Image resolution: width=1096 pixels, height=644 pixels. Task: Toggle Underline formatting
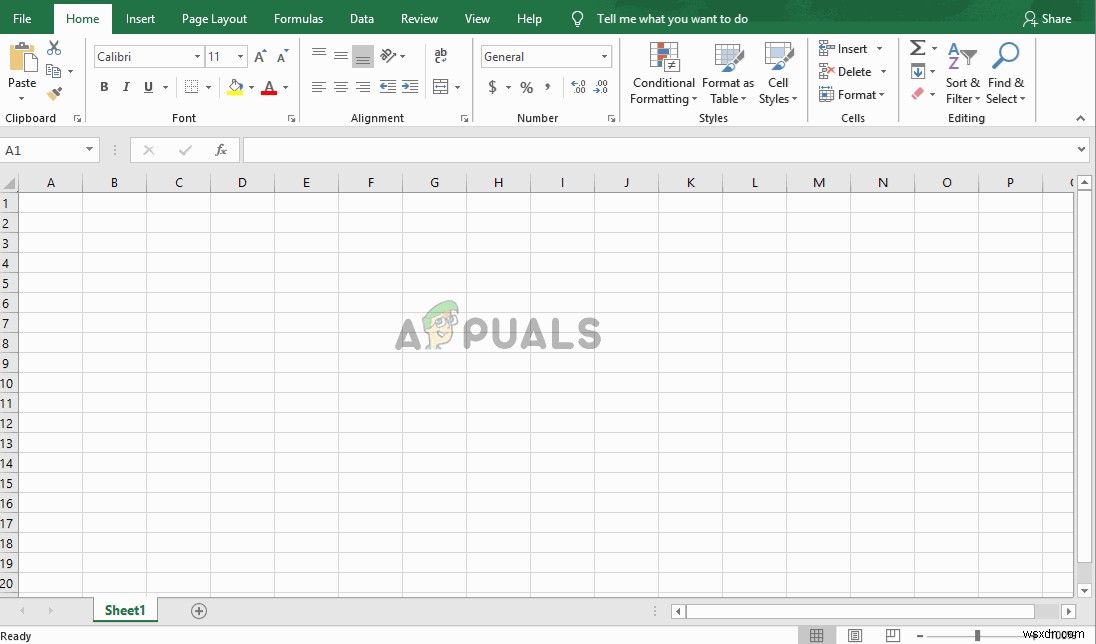[x=148, y=87]
